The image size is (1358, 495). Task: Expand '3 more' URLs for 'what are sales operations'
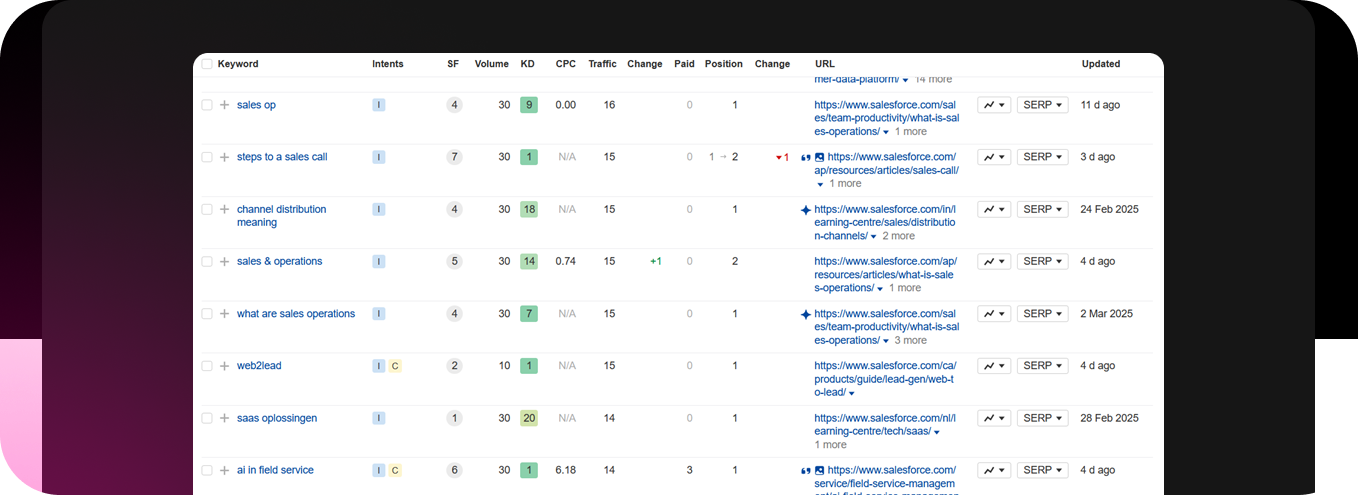pyautogui.click(x=910, y=340)
